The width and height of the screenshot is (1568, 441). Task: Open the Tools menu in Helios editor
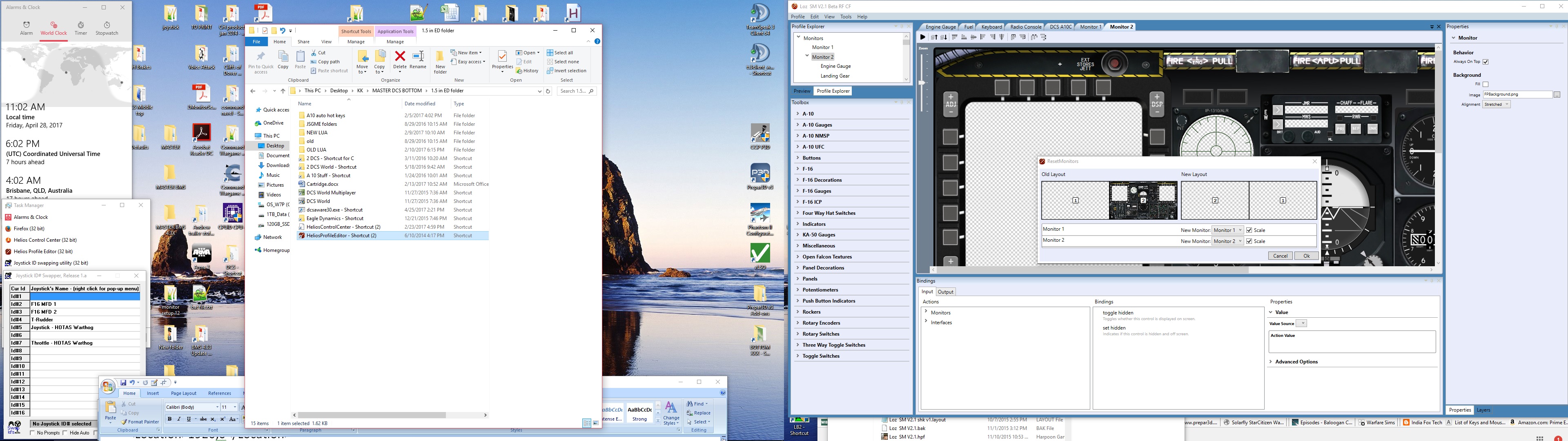coord(846,16)
